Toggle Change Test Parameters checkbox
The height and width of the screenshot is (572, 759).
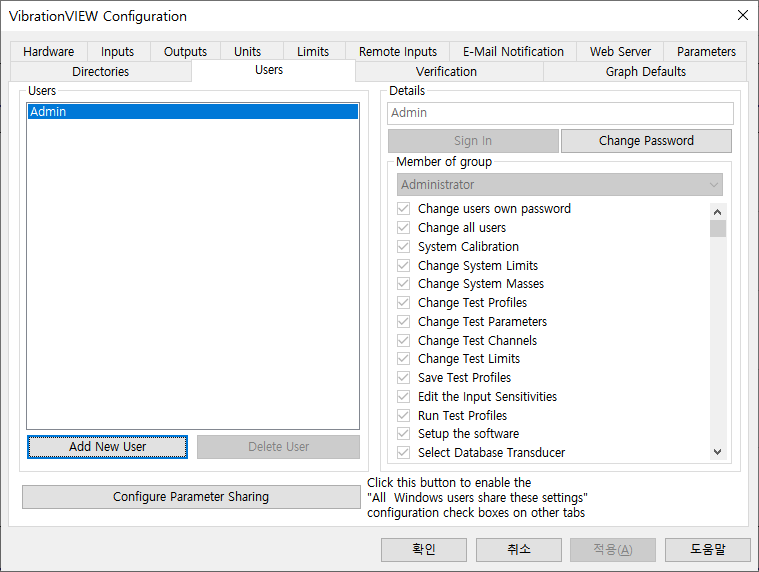(x=403, y=321)
